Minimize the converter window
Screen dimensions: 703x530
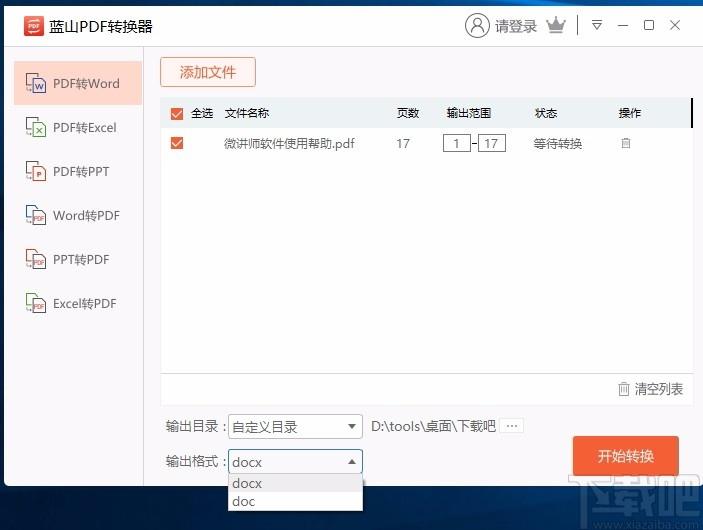[623, 25]
